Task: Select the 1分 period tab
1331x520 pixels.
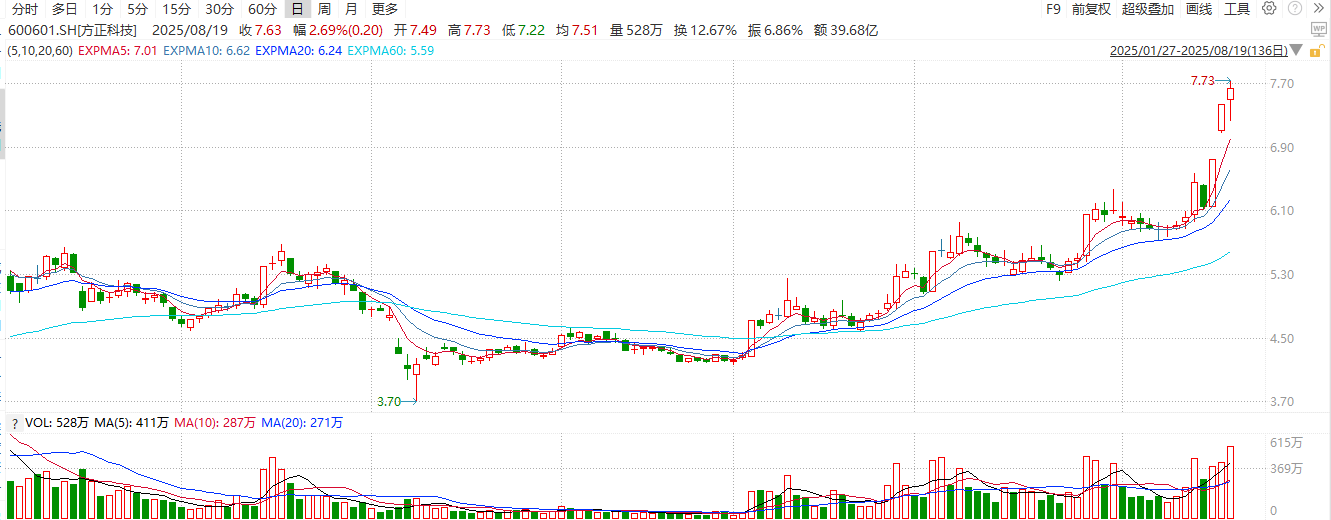Action: click(x=102, y=9)
